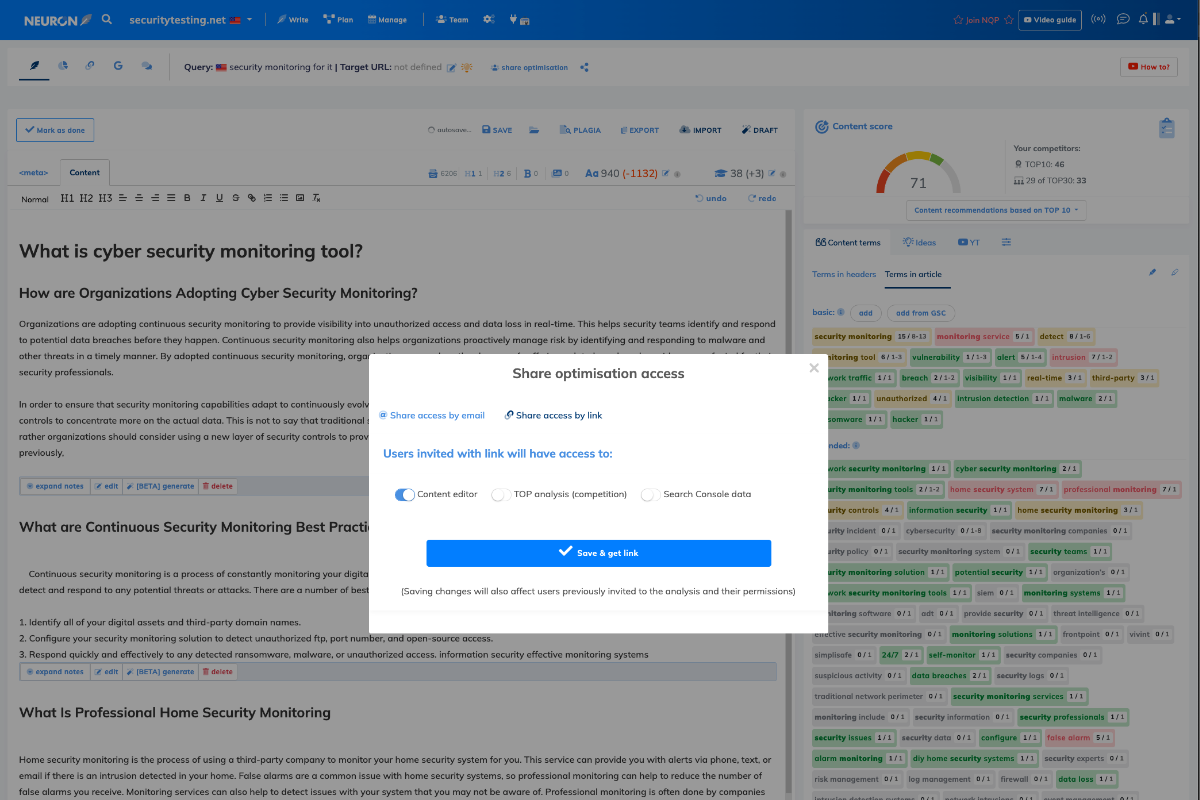Image resolution: width=1200 pixels, height=800 pixels.
Task: Open the Manage menu
Action: [x=388, y=19]
